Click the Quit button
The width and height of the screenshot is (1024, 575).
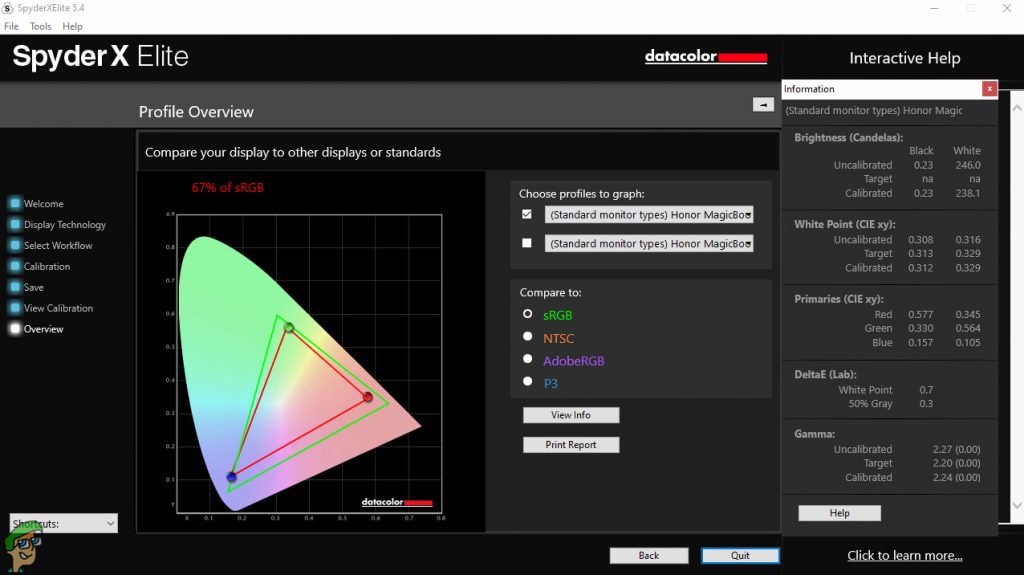pyautogui.click(x=740, y=555)
